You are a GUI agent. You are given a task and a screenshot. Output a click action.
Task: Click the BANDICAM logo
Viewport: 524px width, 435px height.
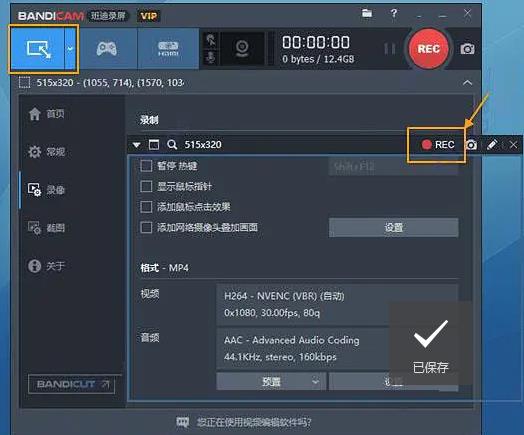(50, 16)
